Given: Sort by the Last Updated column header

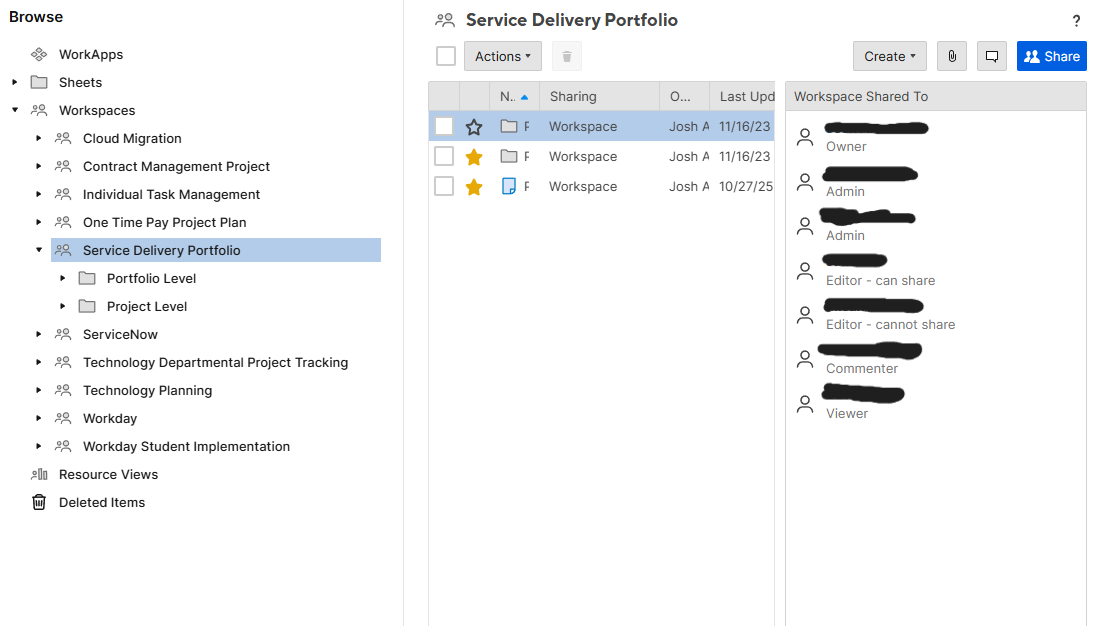Looking at the screenshot, I should coord(742,96).
